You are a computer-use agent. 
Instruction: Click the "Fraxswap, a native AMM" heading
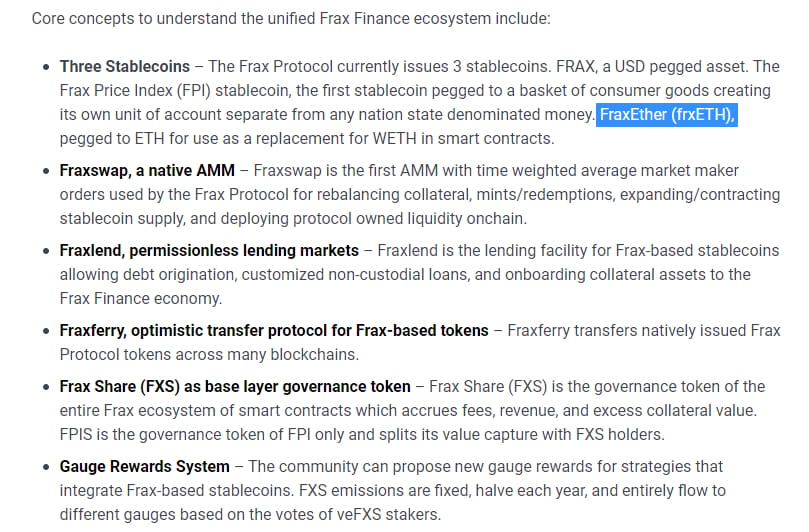147,171
